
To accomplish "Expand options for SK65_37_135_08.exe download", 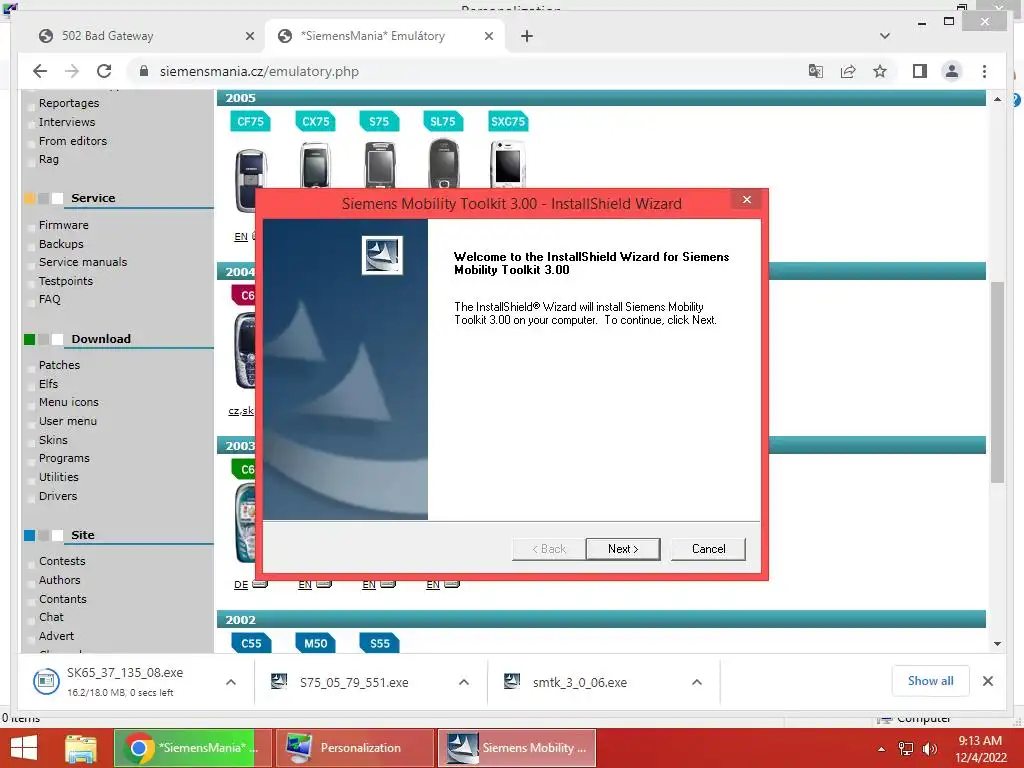I will pos(231,682).
